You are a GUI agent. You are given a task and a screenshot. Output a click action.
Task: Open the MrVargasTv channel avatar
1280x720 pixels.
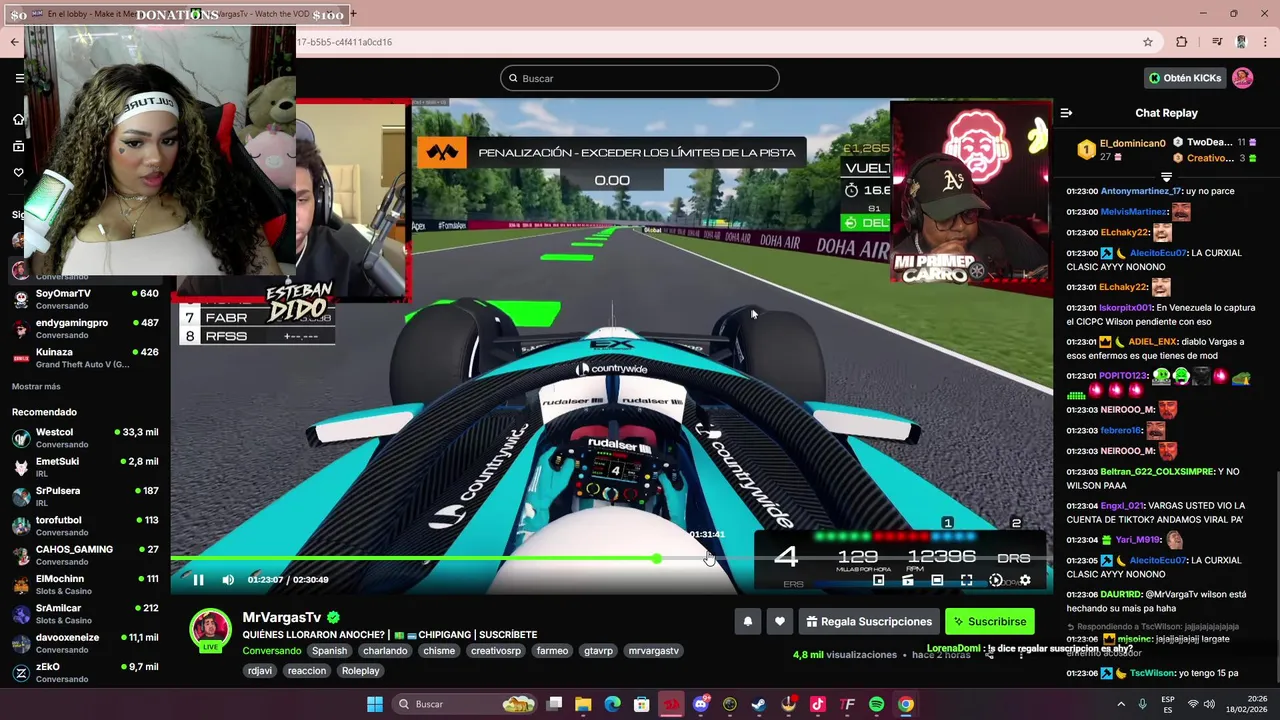pyautogui.click(x=211, y=629)
